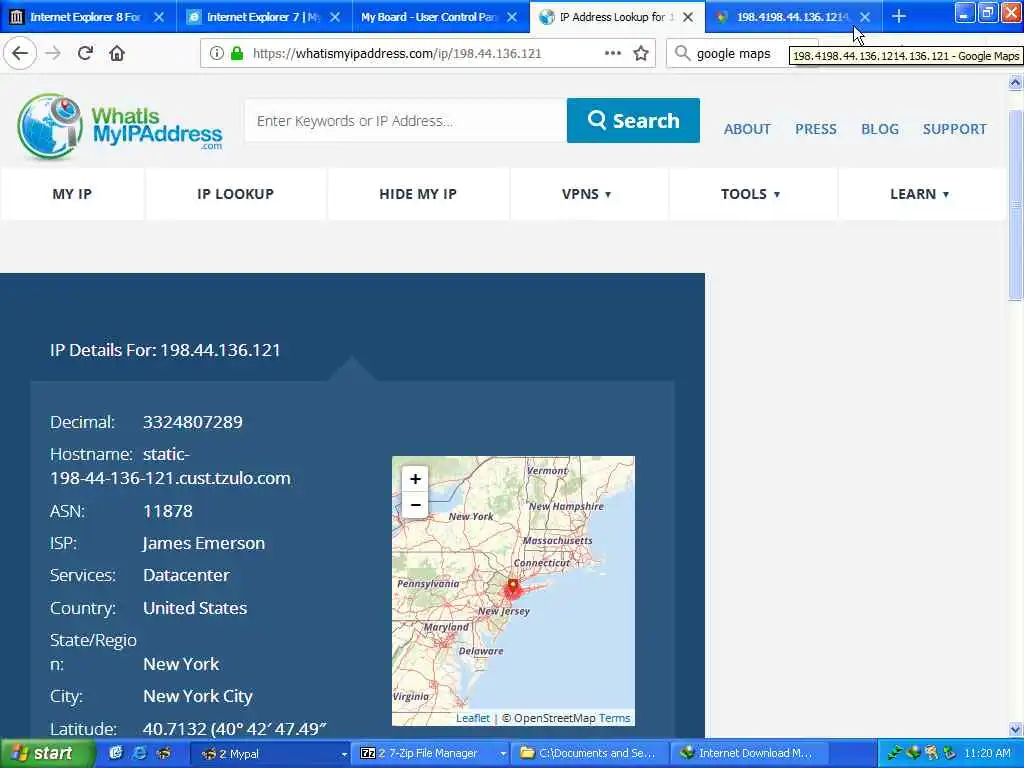
Task: Click the scrollbar down arrow
Action: click(1015, 729)
